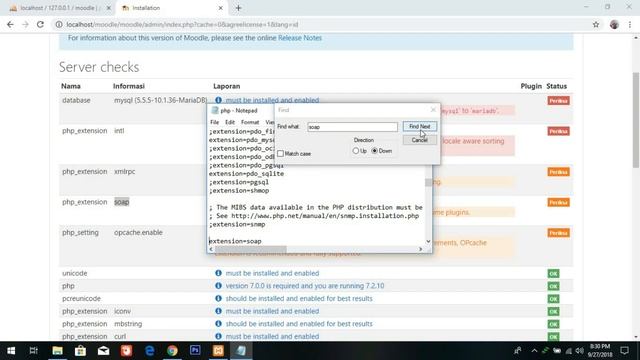The height and width of the screenshot is (360, 640).
Task: Click the Notepad title bar icon
Action: click(x=215, y=111)
